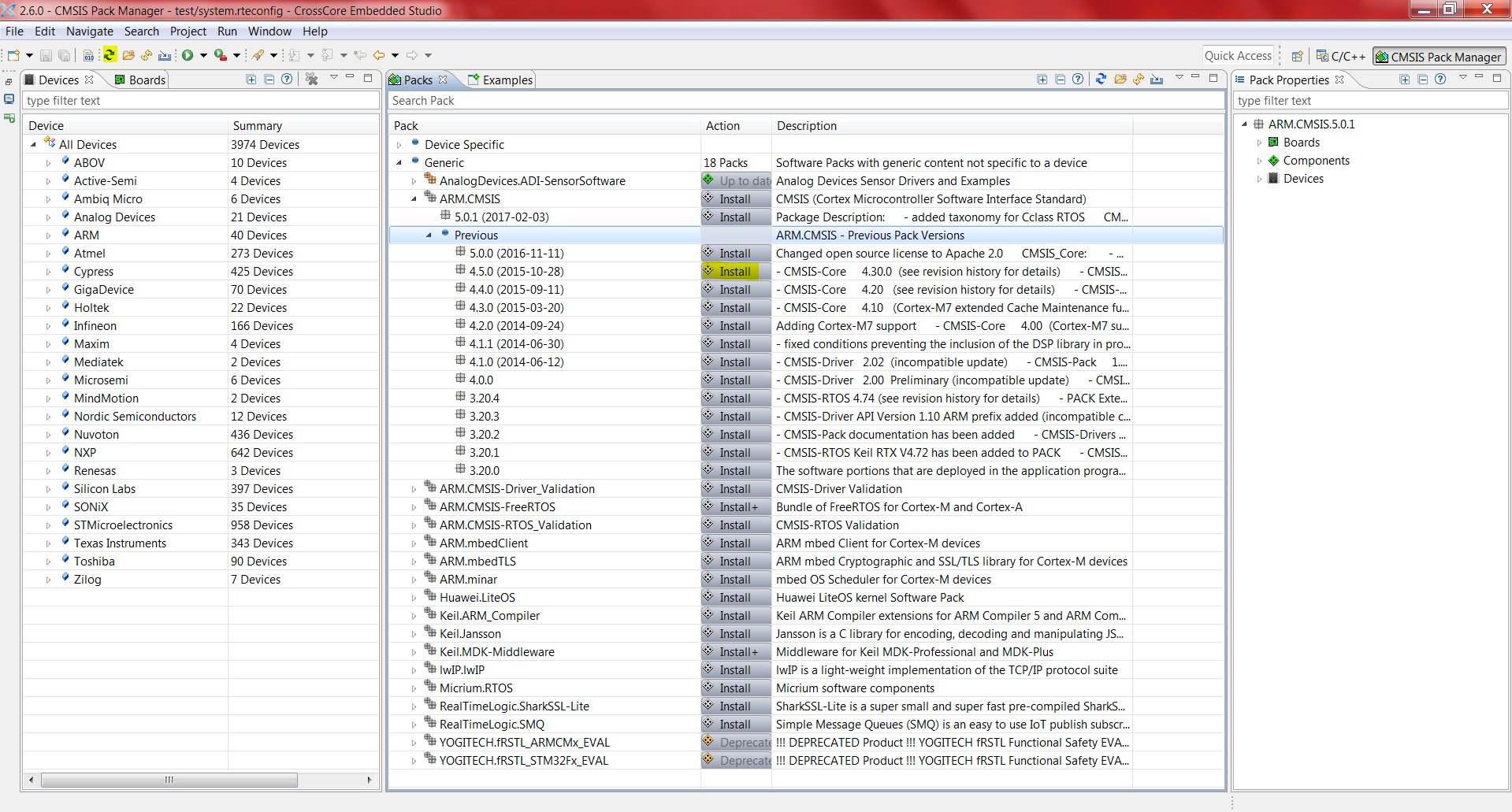Click Install+ for ARM.CMSIS-FreeRTOS
This screenshot has width=1512, height=812.
(x=736, y=507)
